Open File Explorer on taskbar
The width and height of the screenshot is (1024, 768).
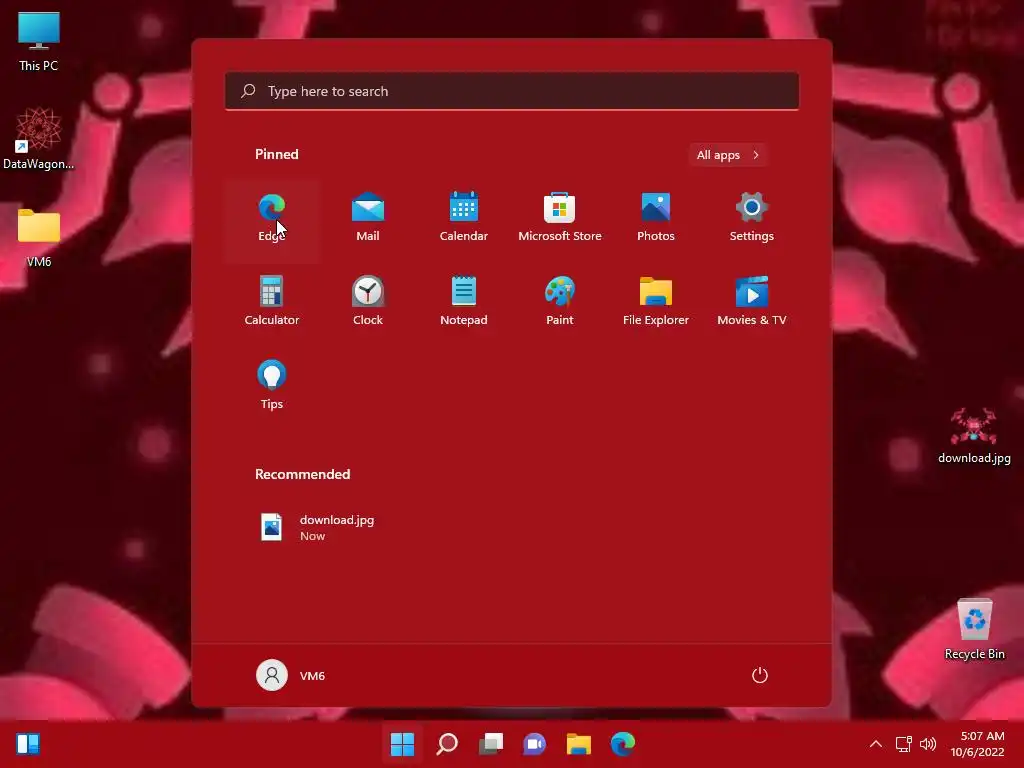tap(579, 744)
